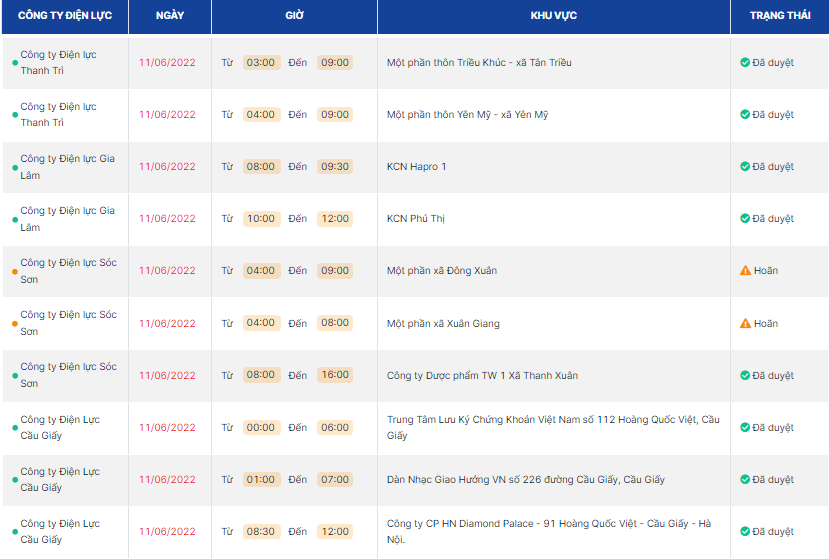Click the GIỜ column header
Image resolution: width=829 pixels, height=559 pixels.
tap(294, 16)
